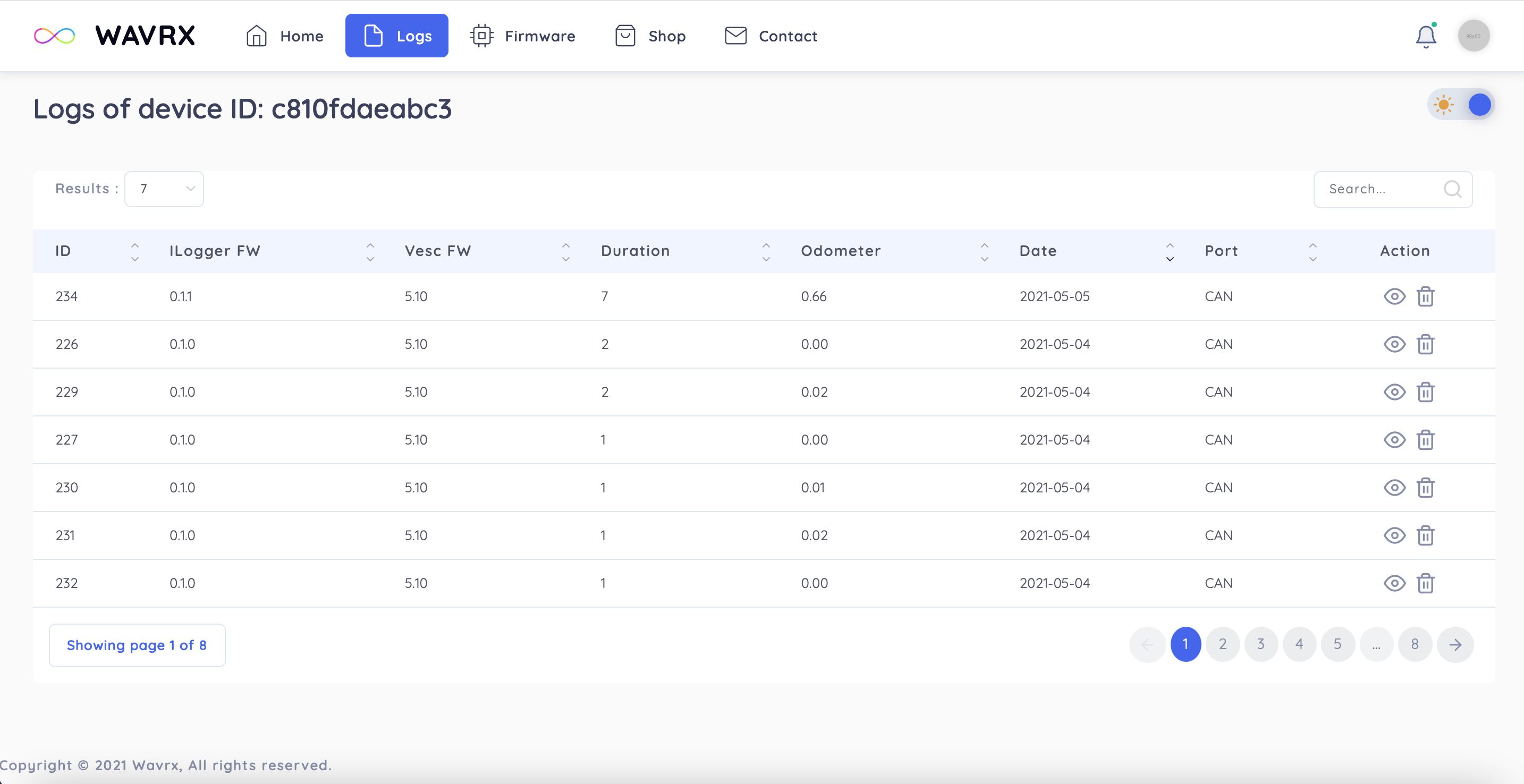The height and width of the screenshot is (784, 1524).
Task: Sort table by Date column arrows
Action: click(1170, 252)
